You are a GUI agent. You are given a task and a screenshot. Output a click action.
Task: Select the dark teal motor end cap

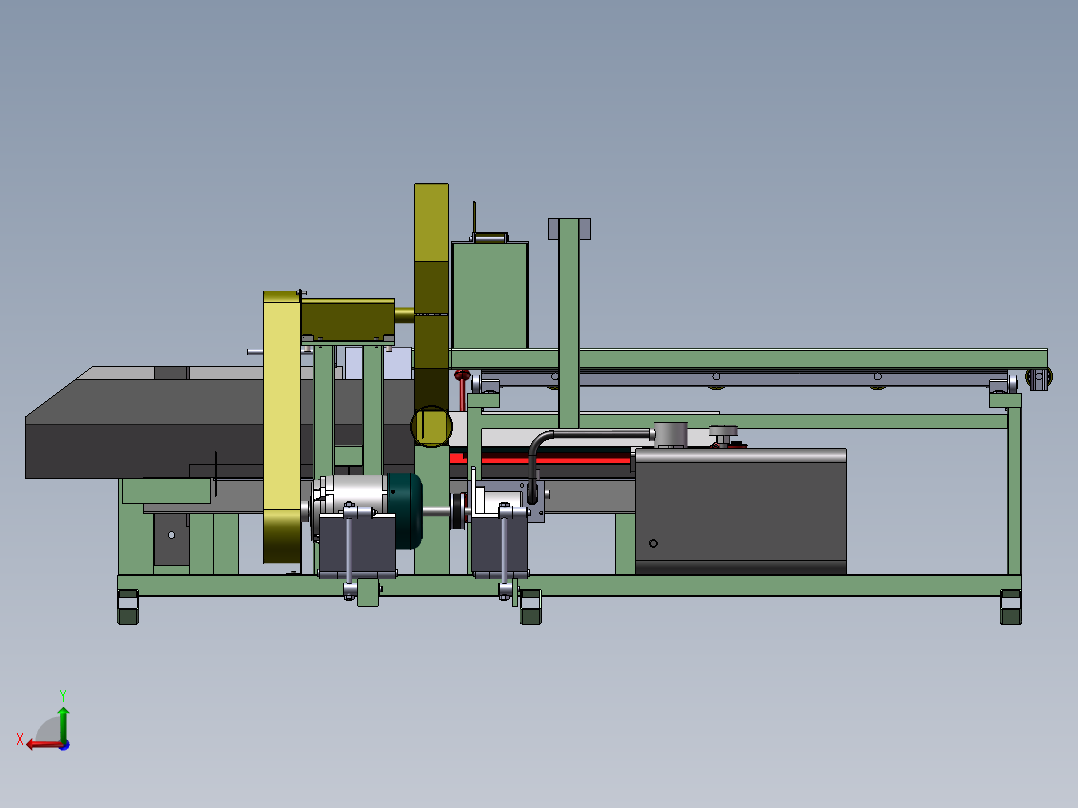pyautogui.click(x=406, y=510)
